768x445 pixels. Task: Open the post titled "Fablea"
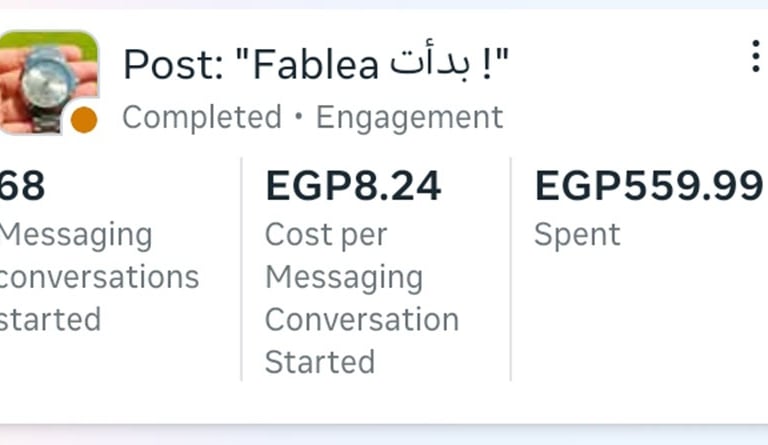point(315,65)
